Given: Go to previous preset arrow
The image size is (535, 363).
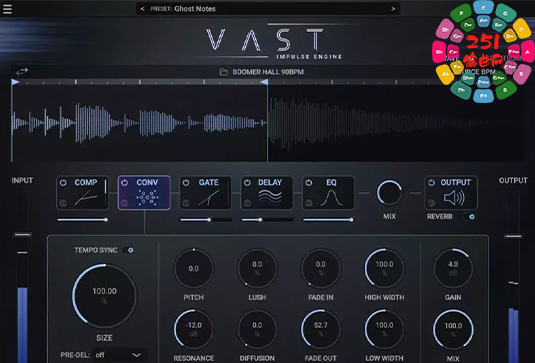Looking at the screenshot, I should [143, 9].
